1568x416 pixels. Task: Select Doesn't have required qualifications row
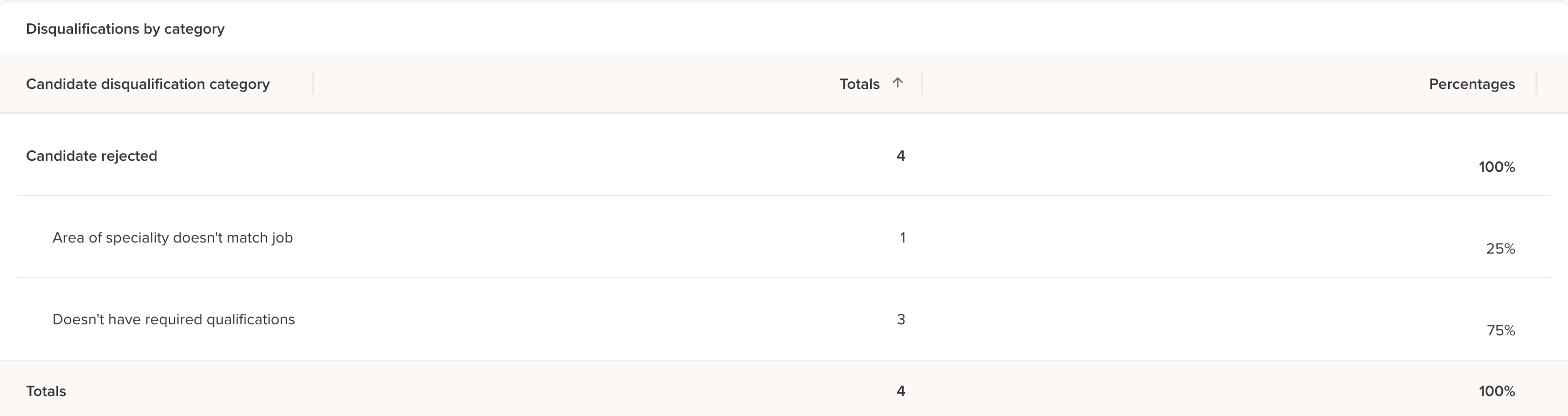[173, 319]
